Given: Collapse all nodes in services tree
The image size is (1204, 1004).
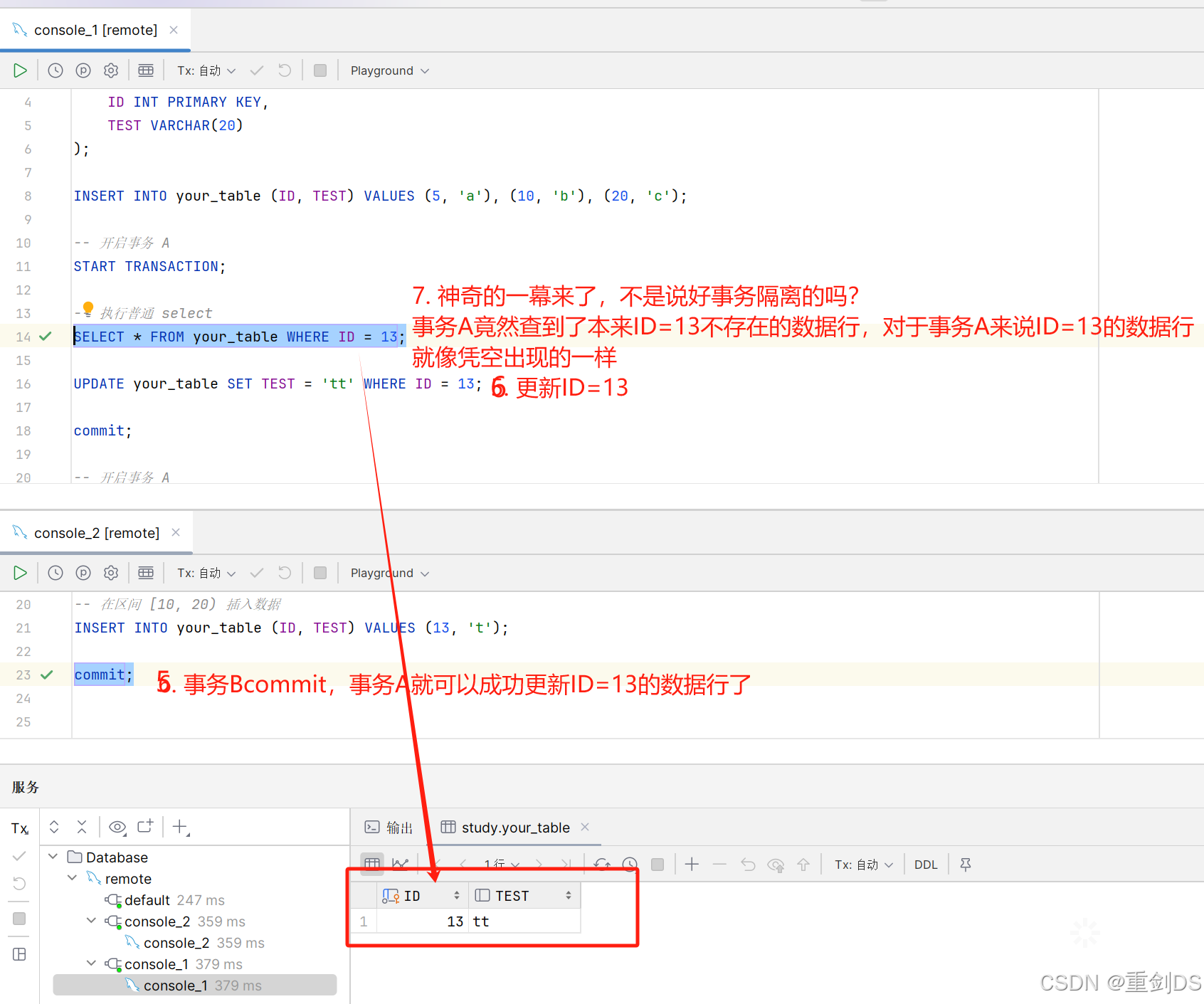Looking at the screenshot, I should [82, 827].
